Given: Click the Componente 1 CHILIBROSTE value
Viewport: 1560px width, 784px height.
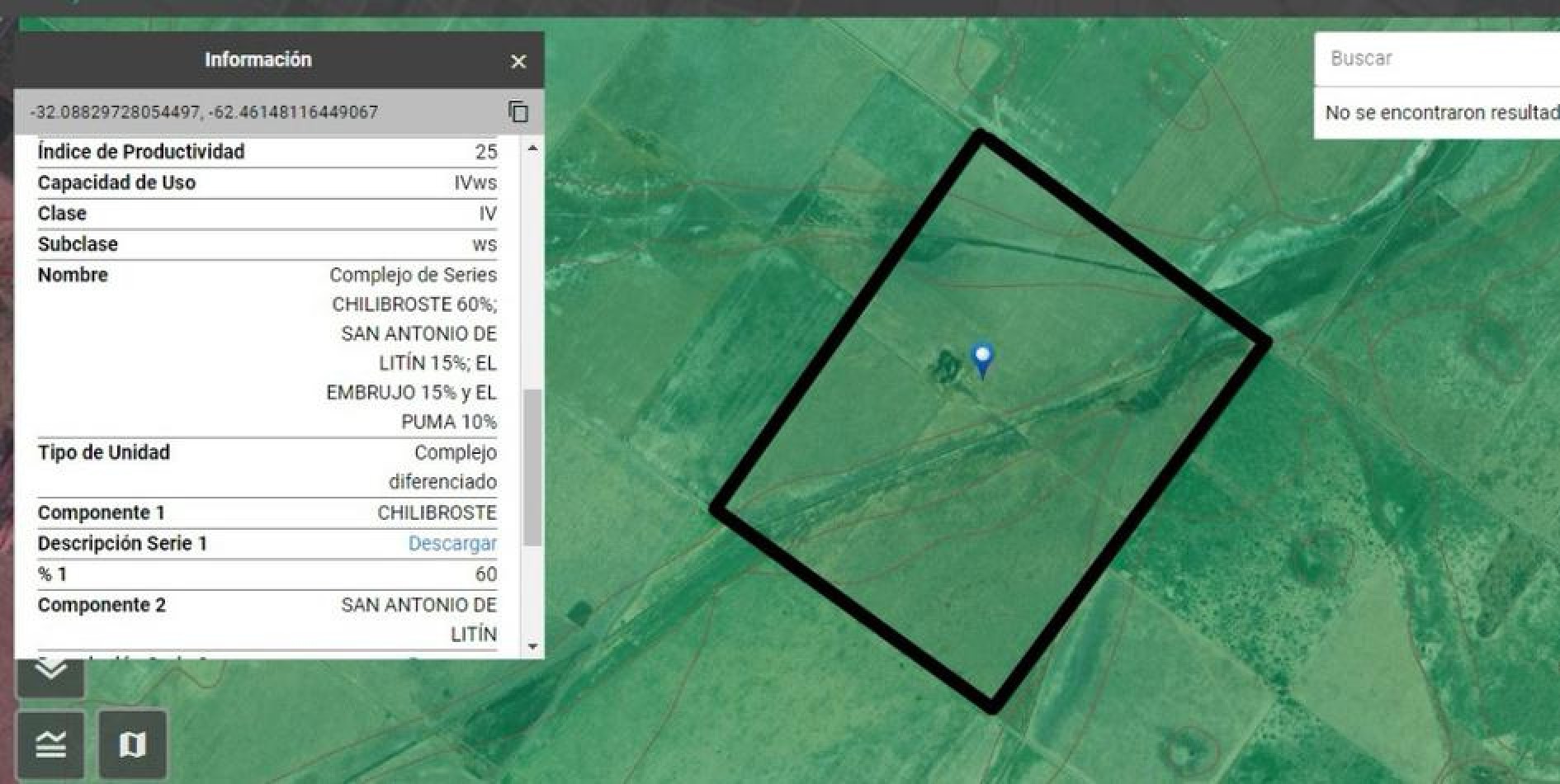Looking at the screenshot, I should click(437, 513).
